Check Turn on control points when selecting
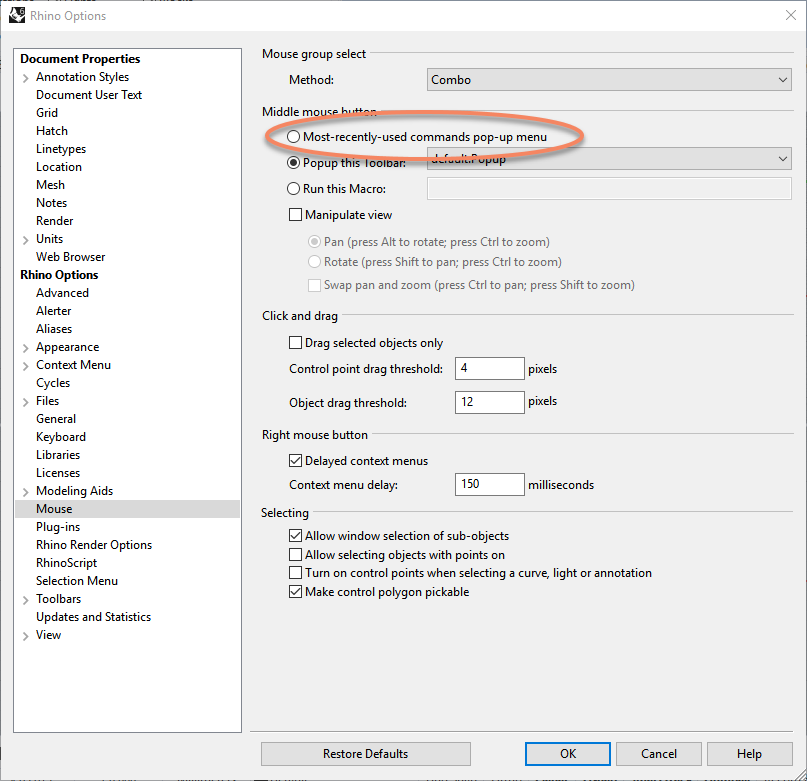 [x=295, y=572]
